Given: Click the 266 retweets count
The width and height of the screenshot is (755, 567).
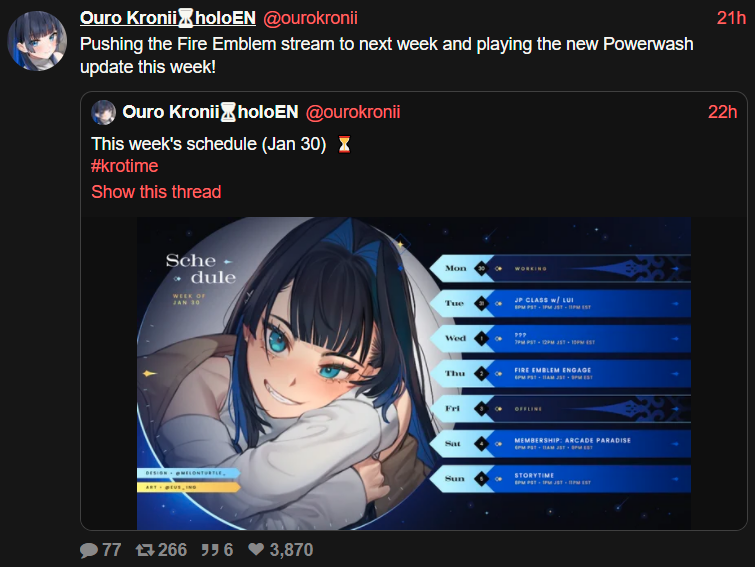Looking at the screenshot, I should click(x=172, y=550).
